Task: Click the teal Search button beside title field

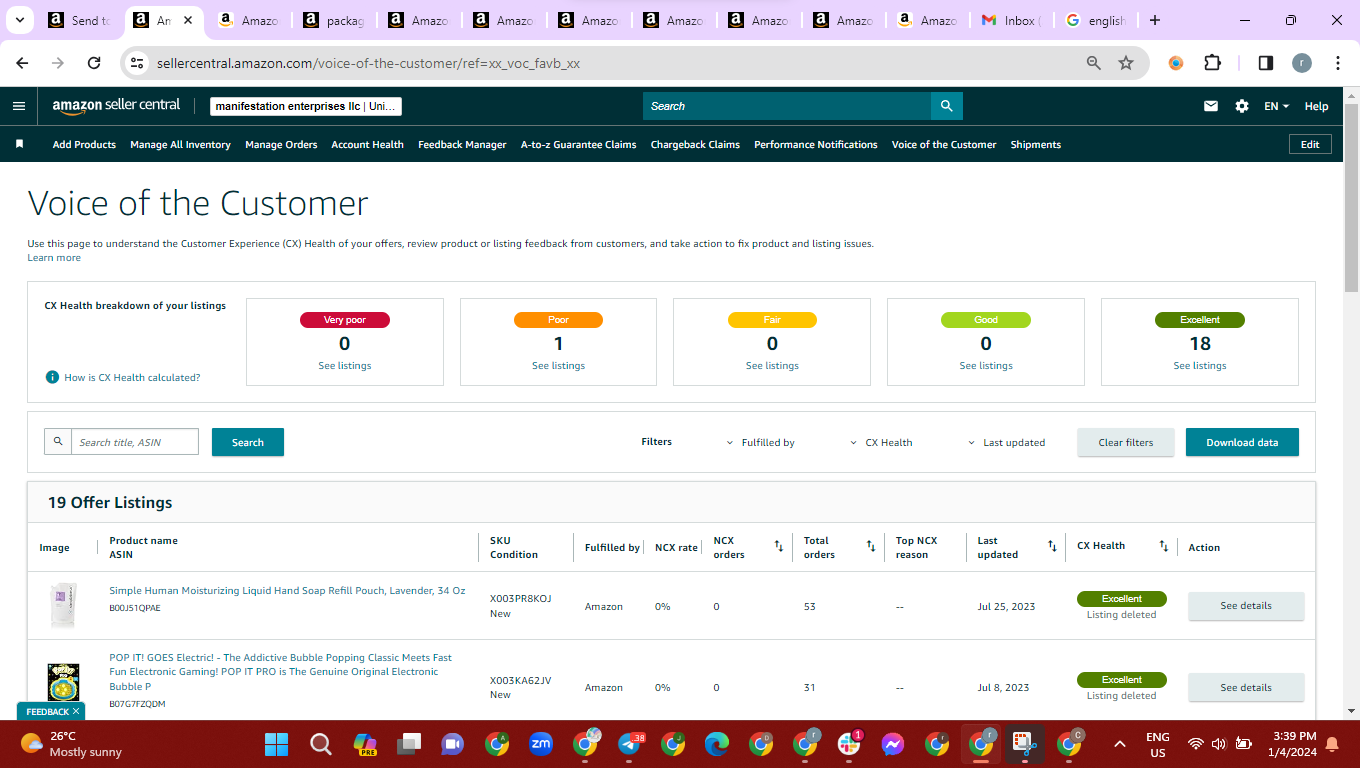Action: tap(248, 442)
